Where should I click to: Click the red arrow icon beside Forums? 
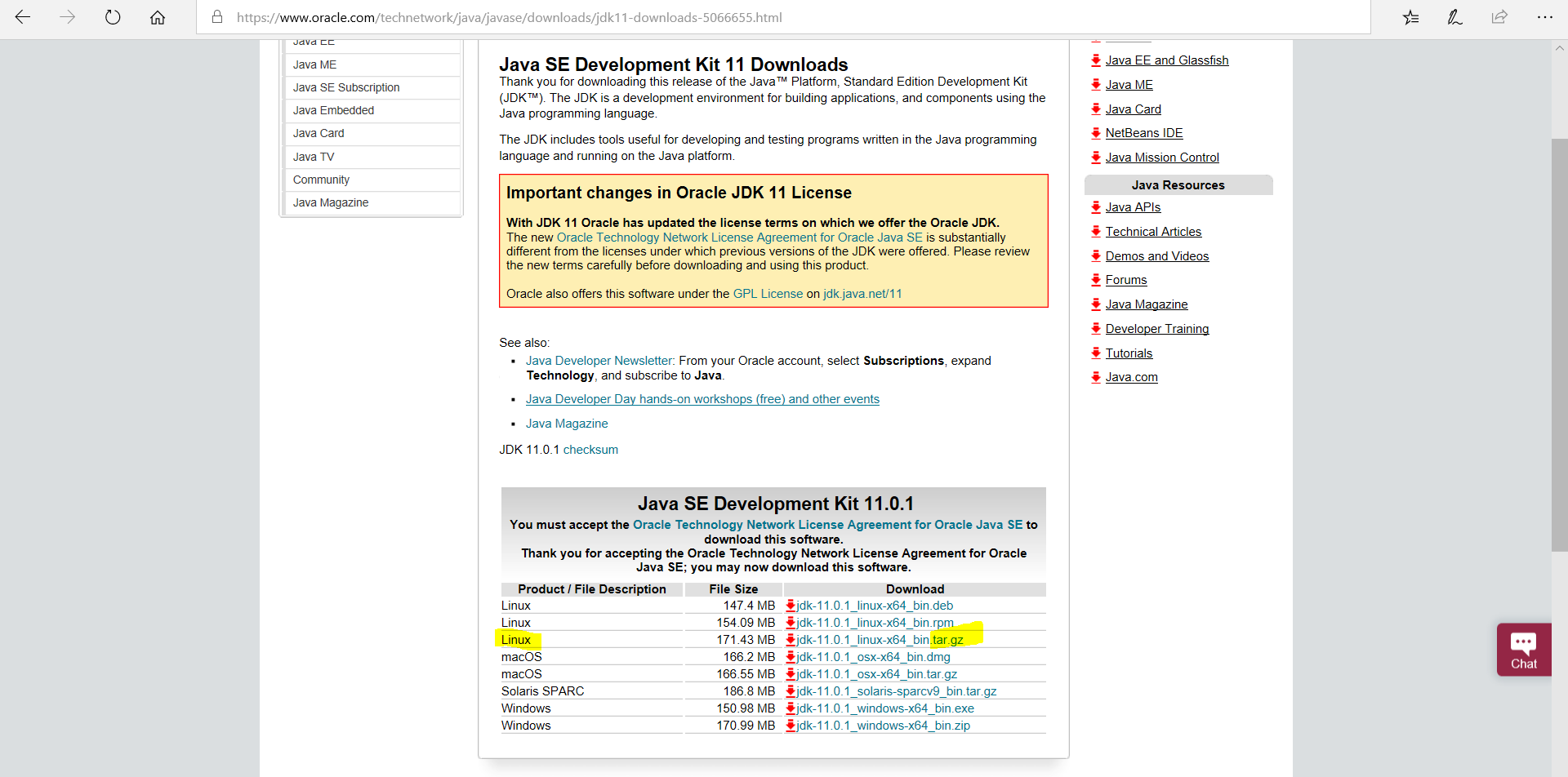(1096, 280)
